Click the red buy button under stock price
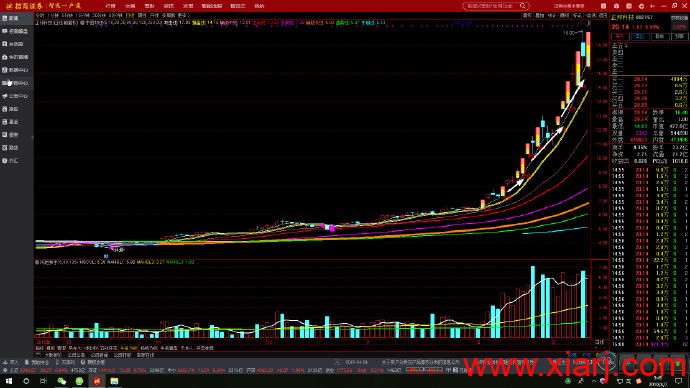This screenshot has height=388, width=690. coord(620,37)
